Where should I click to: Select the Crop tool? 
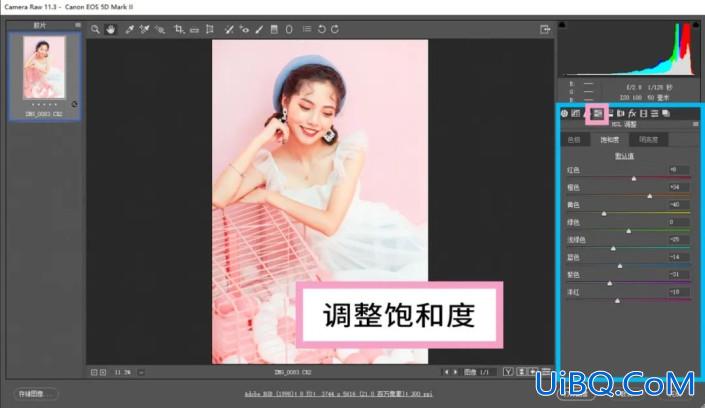(x=179, y=30)
